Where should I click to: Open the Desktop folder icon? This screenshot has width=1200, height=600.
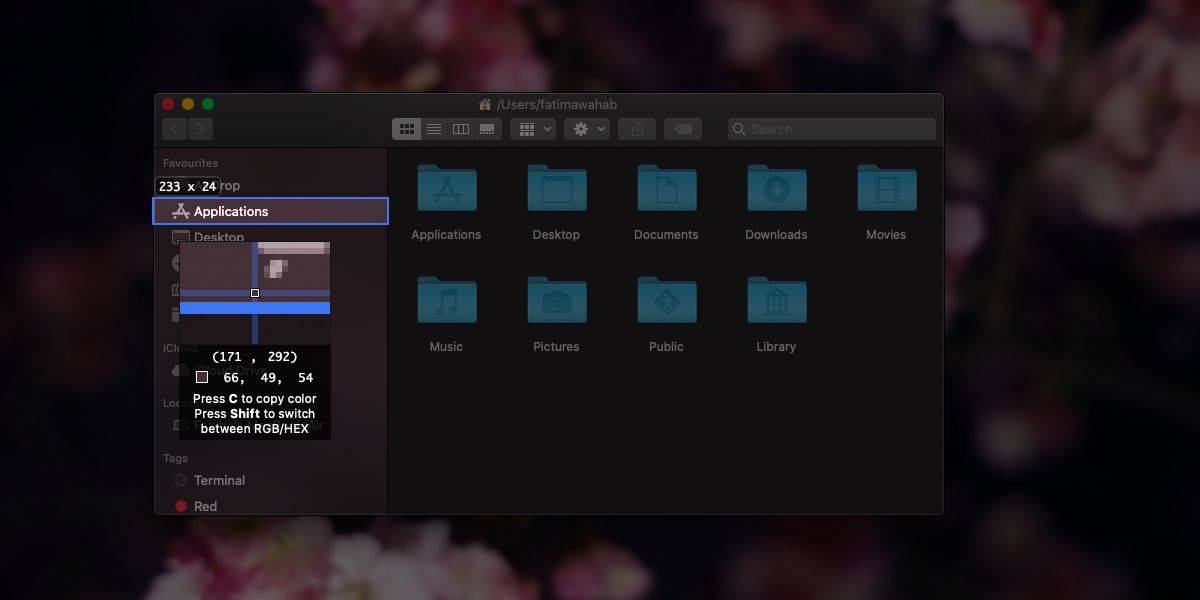557,188
